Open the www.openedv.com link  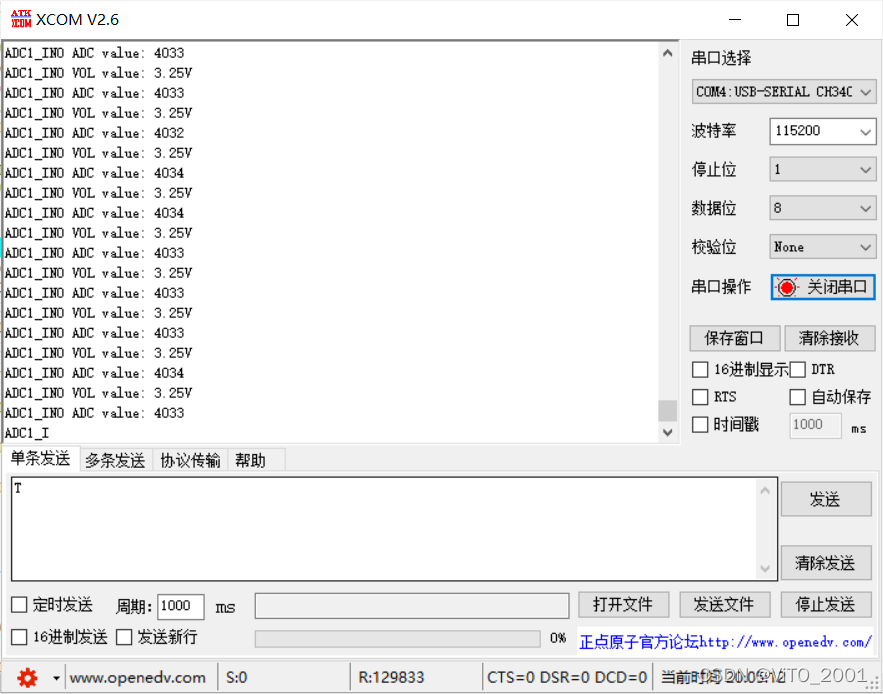(x=139, y=677)
